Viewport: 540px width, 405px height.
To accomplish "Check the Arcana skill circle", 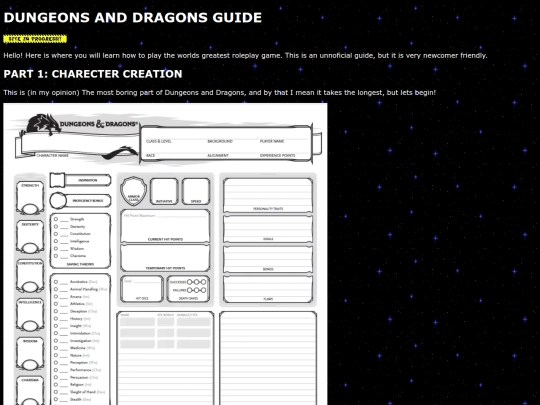I will click(56, 297).
